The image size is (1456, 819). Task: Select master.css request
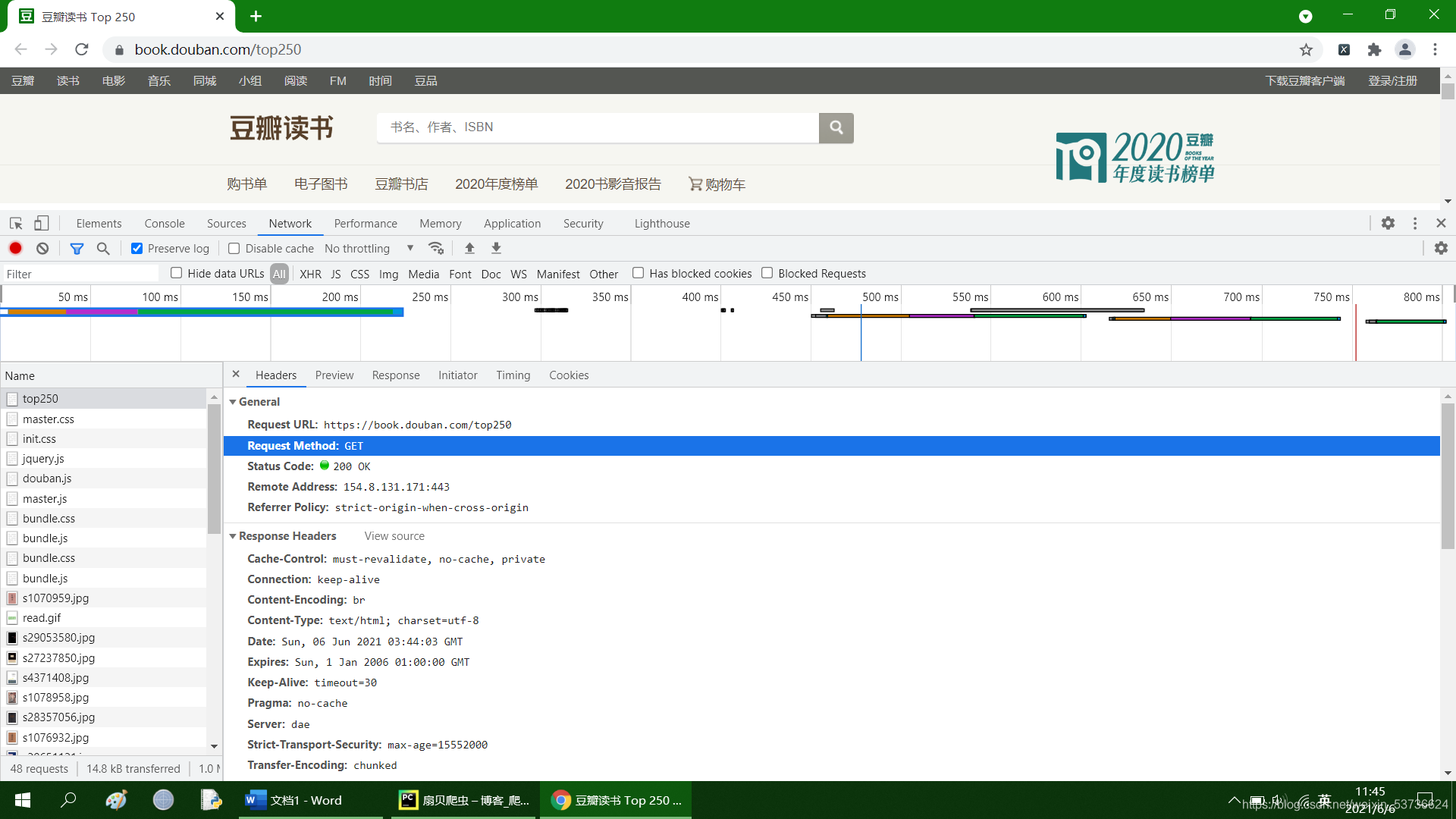point(105,419)
